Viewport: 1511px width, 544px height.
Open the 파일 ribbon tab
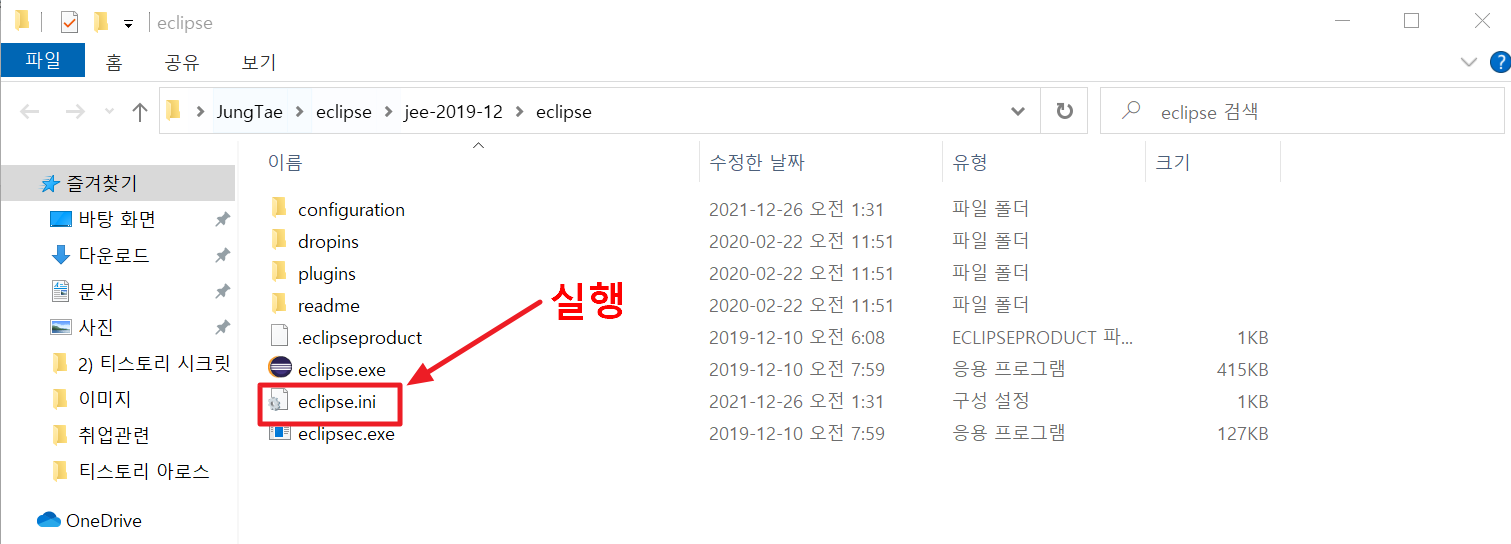43,61
